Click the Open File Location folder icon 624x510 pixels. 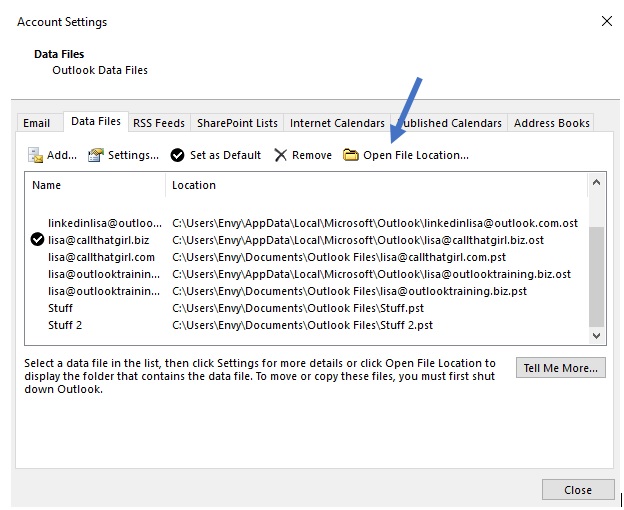351,155
